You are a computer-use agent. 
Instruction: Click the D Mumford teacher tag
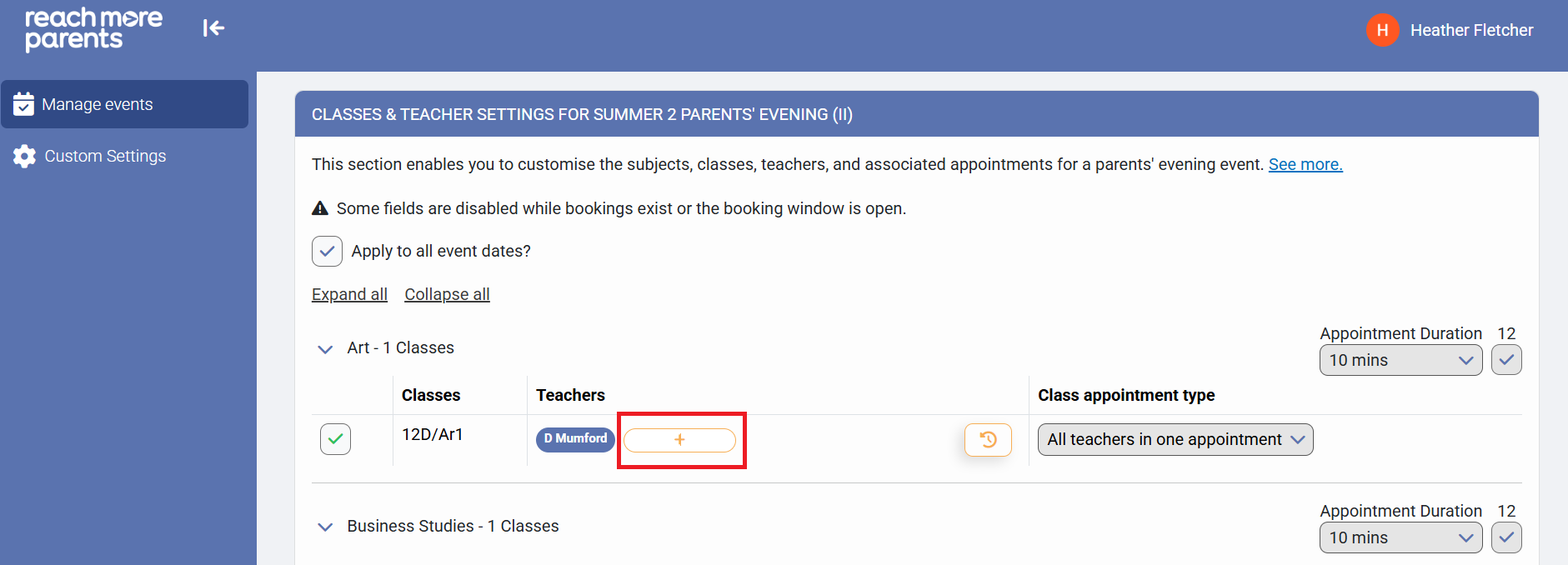click(x=575, y=438)
